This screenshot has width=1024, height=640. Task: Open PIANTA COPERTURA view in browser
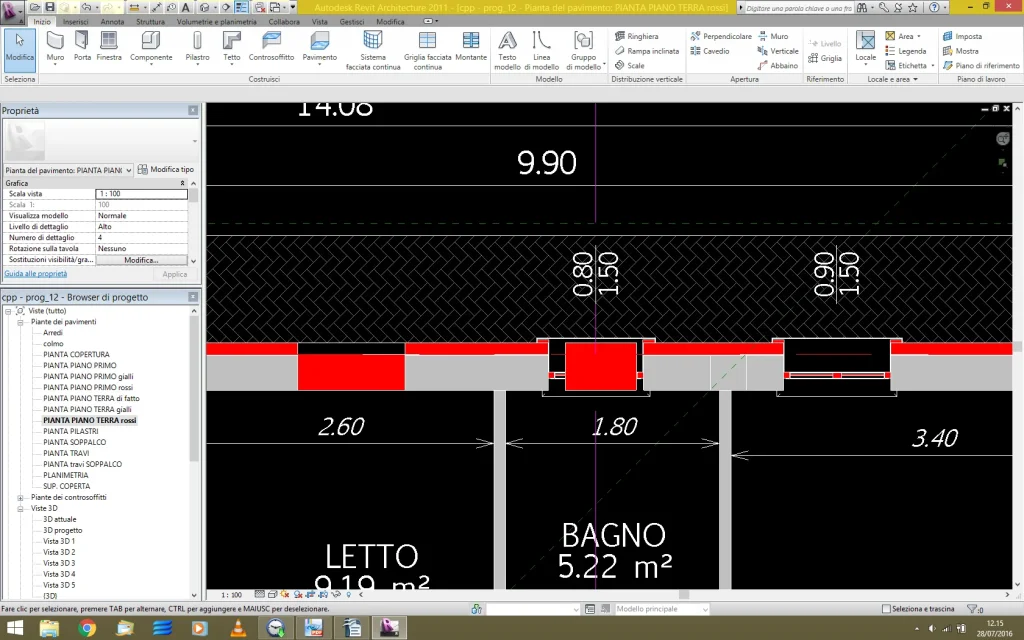pyautogui.click(x=76, y=354)
